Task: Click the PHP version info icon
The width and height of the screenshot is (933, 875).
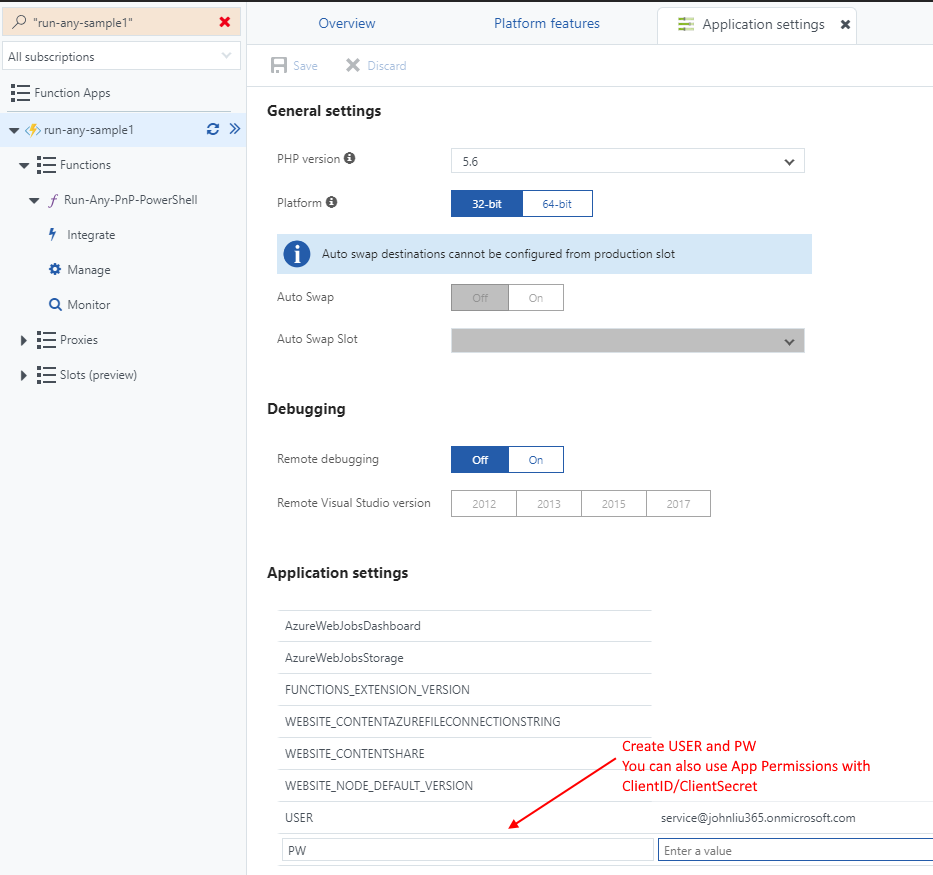Action: [349, 158]
